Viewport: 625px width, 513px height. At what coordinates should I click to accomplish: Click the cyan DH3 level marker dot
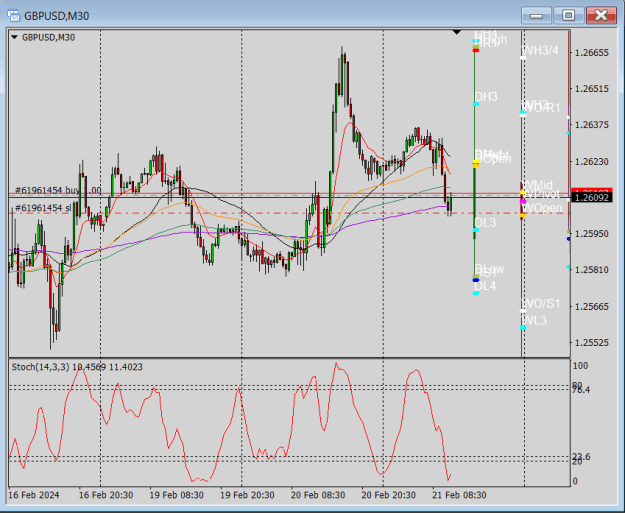coord(476,104)
